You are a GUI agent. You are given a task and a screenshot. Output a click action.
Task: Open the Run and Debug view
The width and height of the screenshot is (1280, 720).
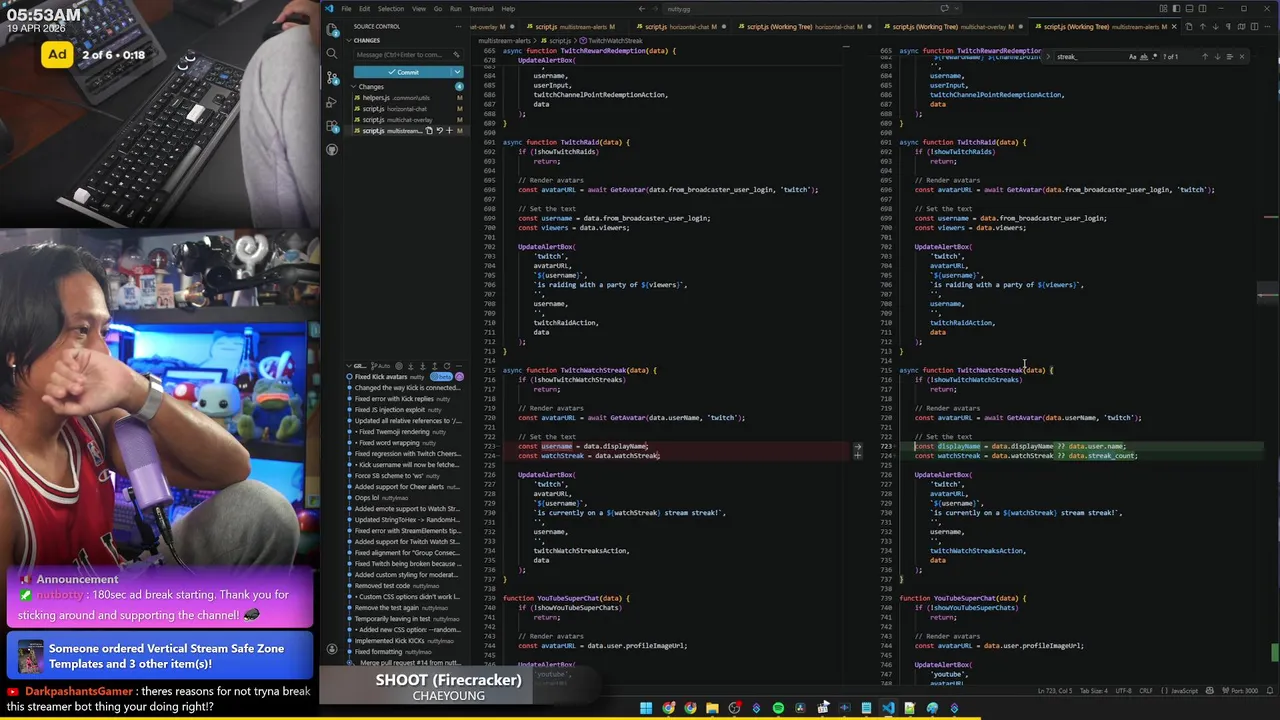pyautogui.click(x=332, y=102)
